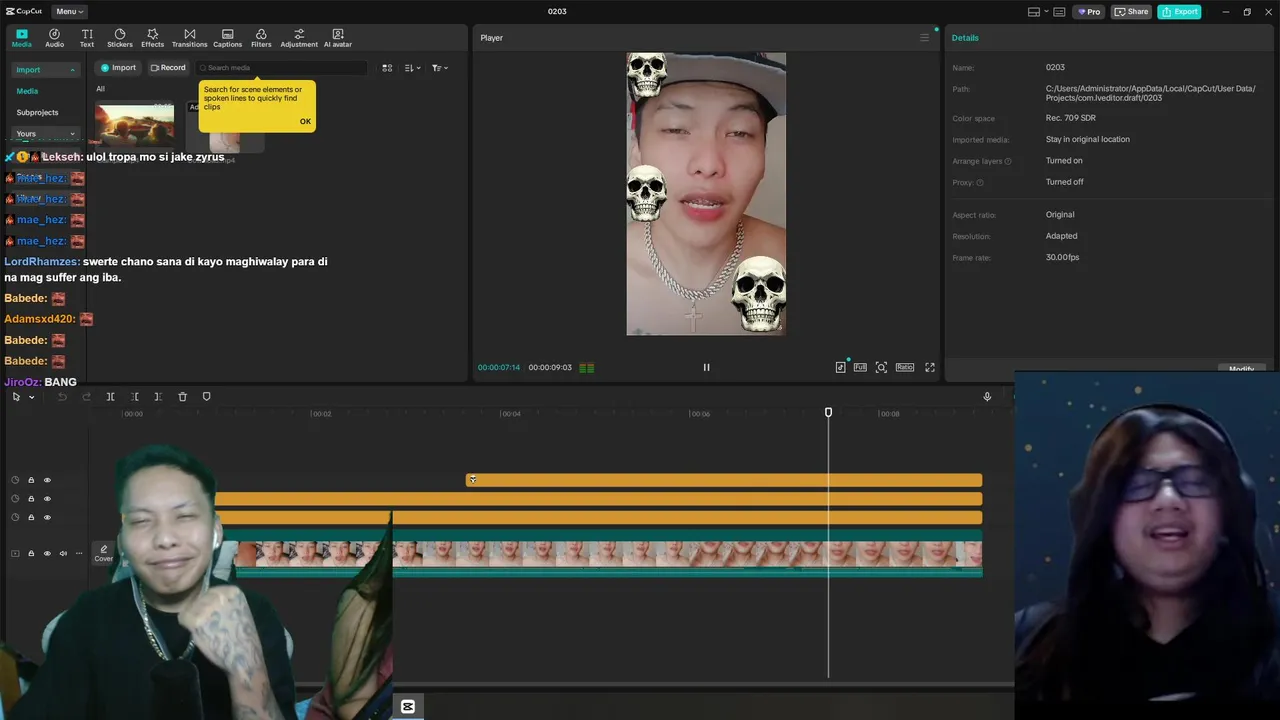The height and width of the screenshot is (720, 1280).
Task: Redo the last action
Action: point(86,397)
